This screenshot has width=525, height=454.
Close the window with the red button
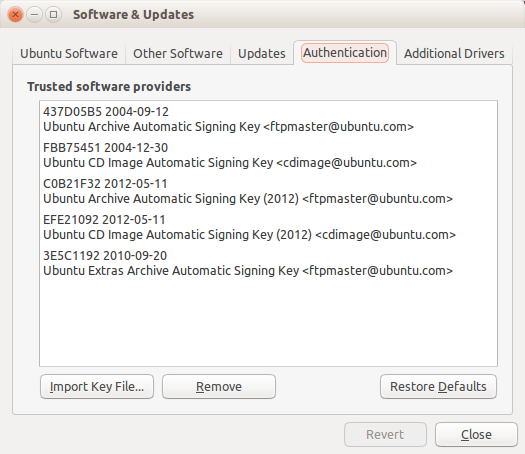pos(15,15)
